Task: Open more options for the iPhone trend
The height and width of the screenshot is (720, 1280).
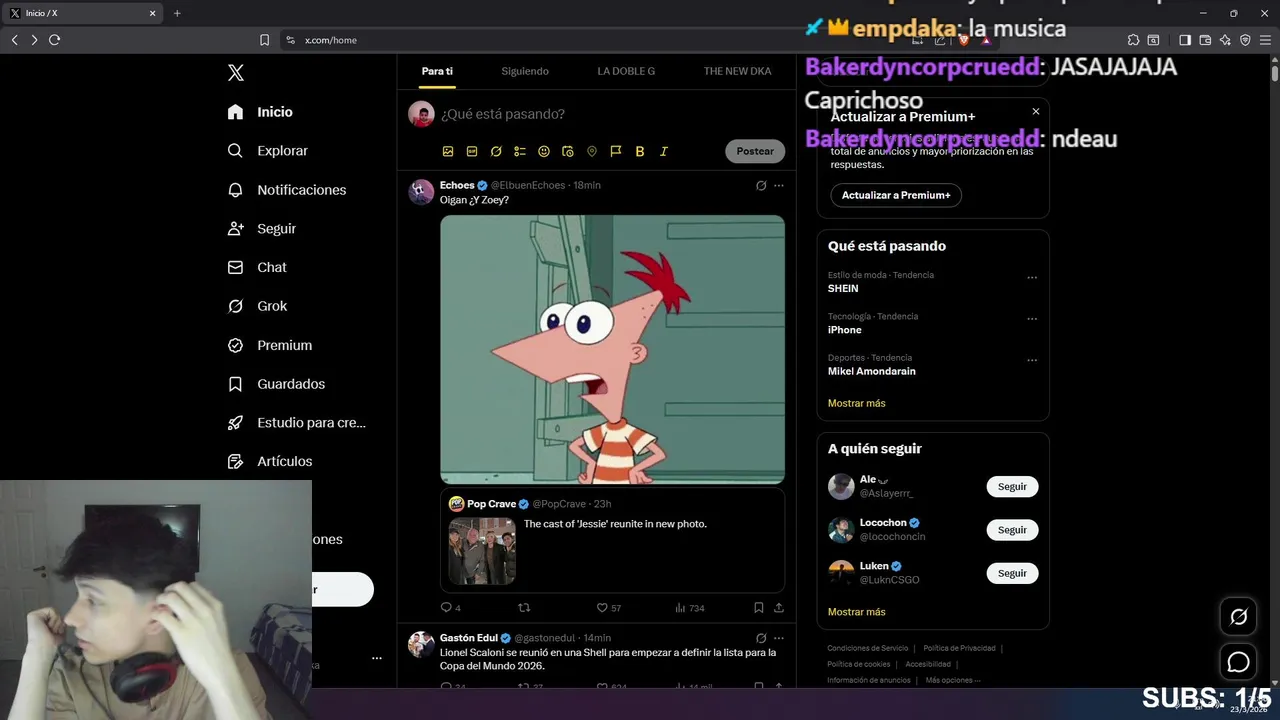Action: 1032,319
